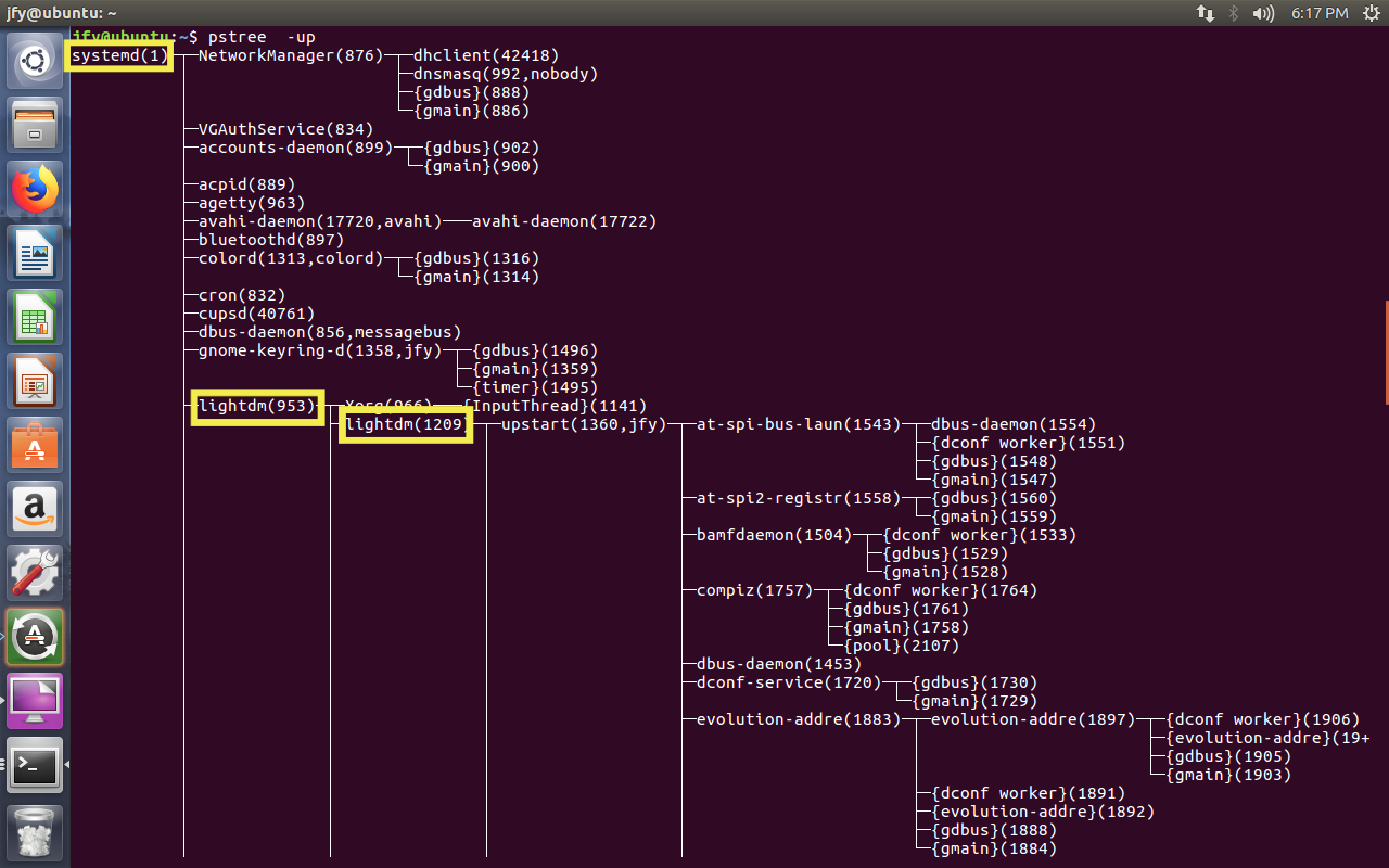This screenshot has height=868, width=1389.
Task: Select the text 'cupsd(40761)'
Action: (x=257, y=314)
